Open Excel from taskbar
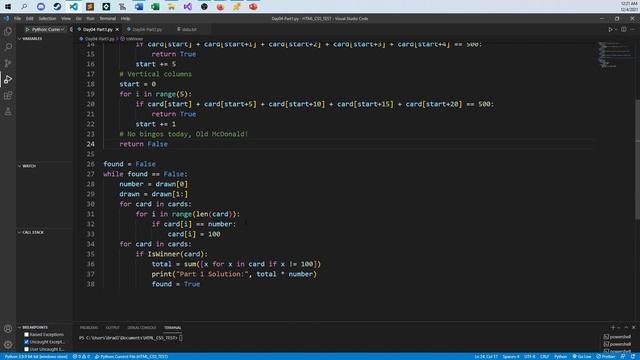This screenshot has height=360, width=640. coord(155,7)
